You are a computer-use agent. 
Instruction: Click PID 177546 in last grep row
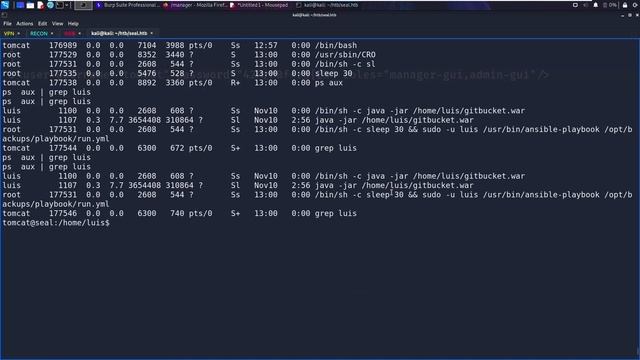pyautogui.click(x=63, y=213)
